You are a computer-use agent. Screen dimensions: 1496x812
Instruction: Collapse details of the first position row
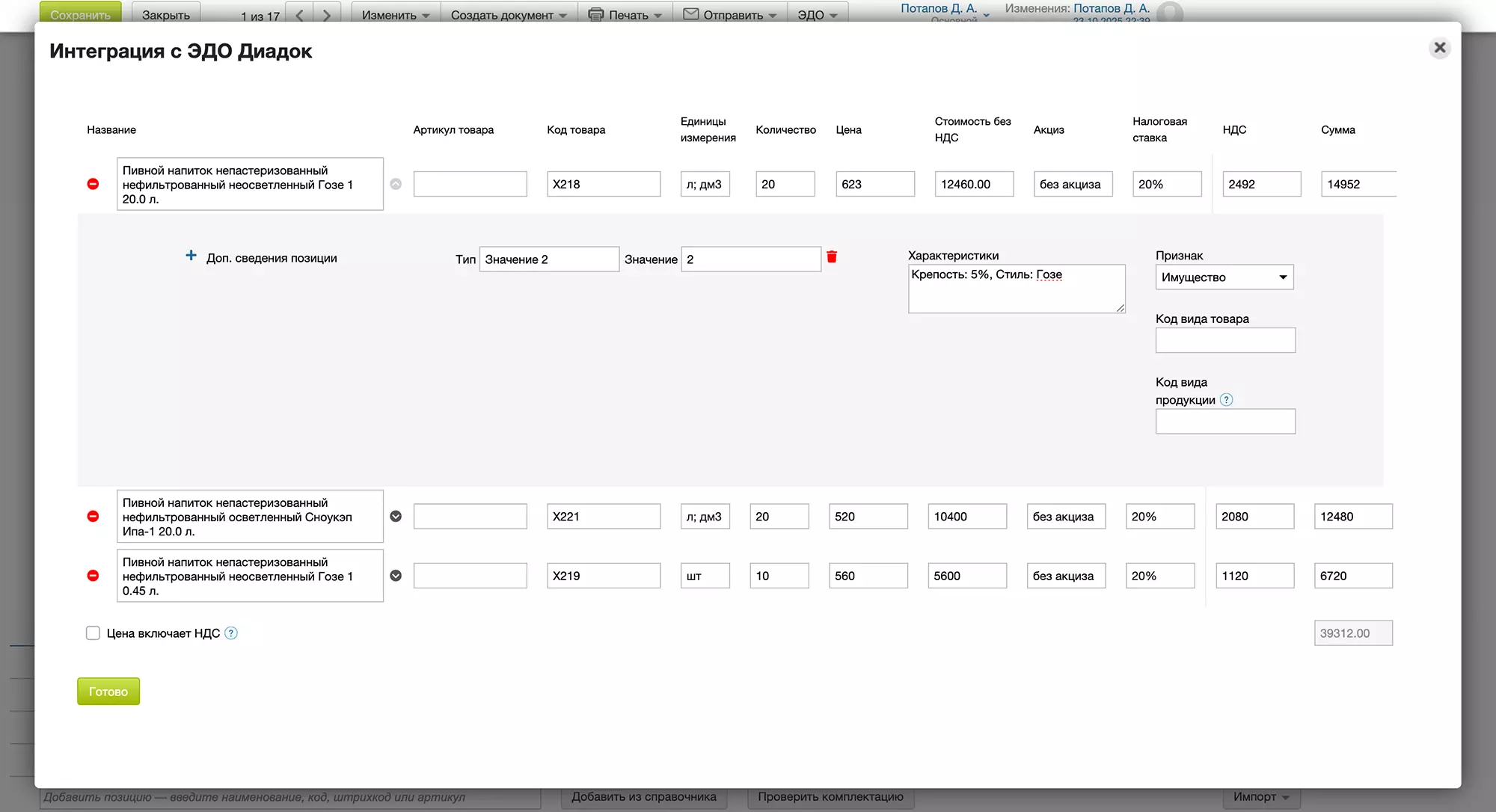pyautogui.click(x=396, y=184)
